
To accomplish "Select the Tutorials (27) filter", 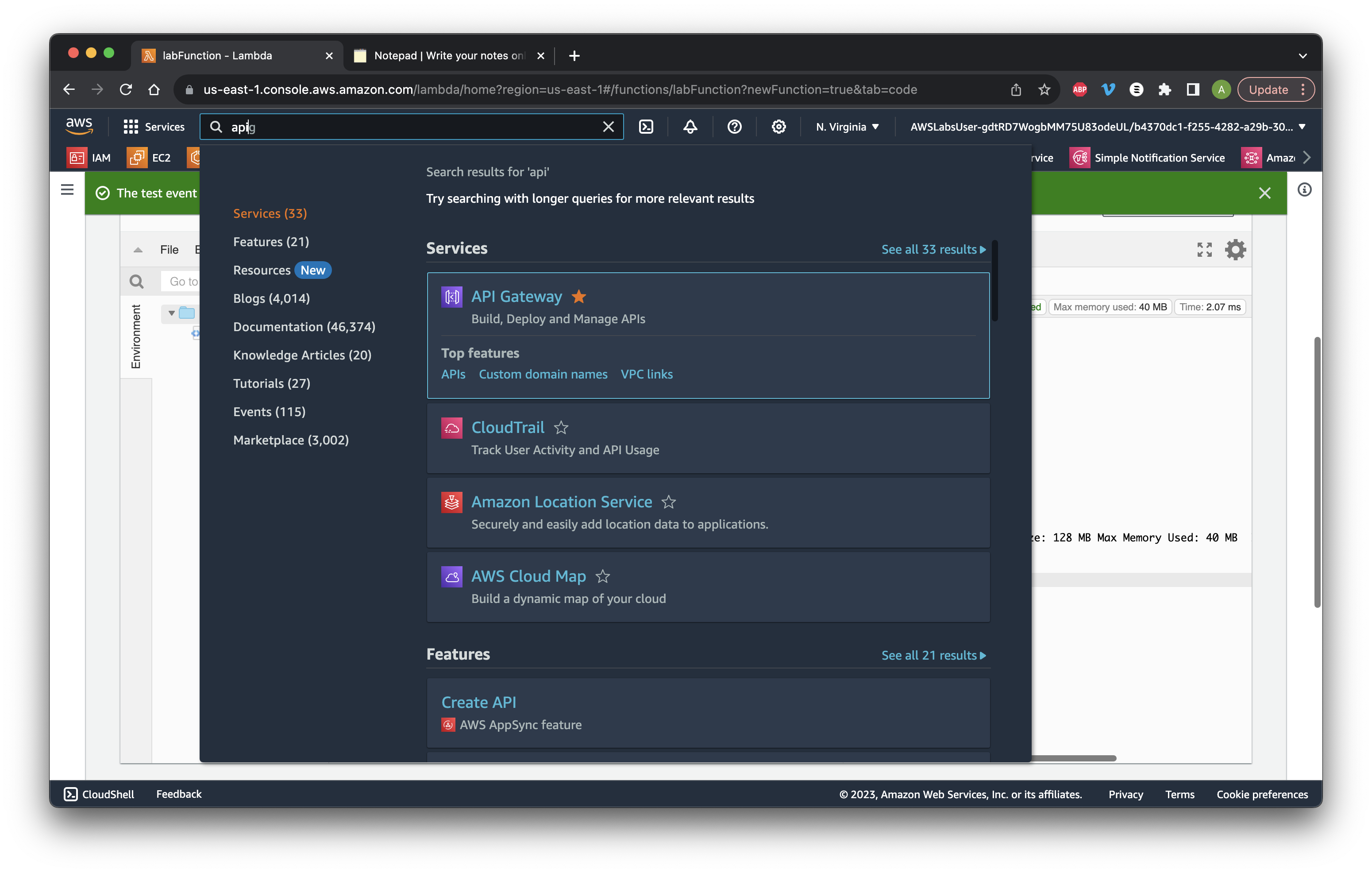I will 272,383.
